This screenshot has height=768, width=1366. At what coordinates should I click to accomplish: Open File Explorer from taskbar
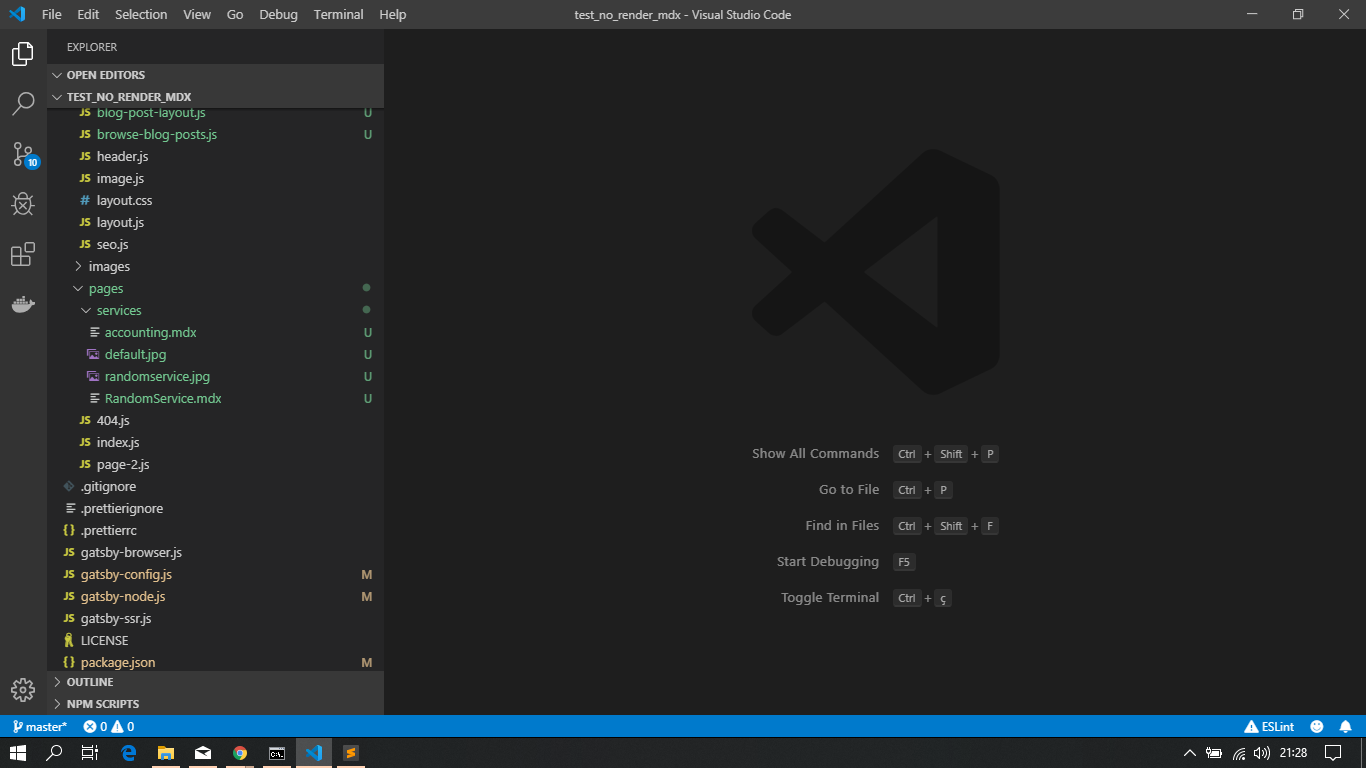(166, 753)
